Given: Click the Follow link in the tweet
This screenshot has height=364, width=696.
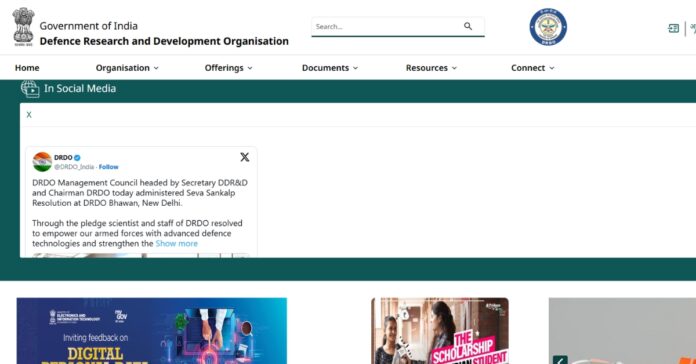Looking at the screenshot, I should pyautogui.click(x=108, y=167).
